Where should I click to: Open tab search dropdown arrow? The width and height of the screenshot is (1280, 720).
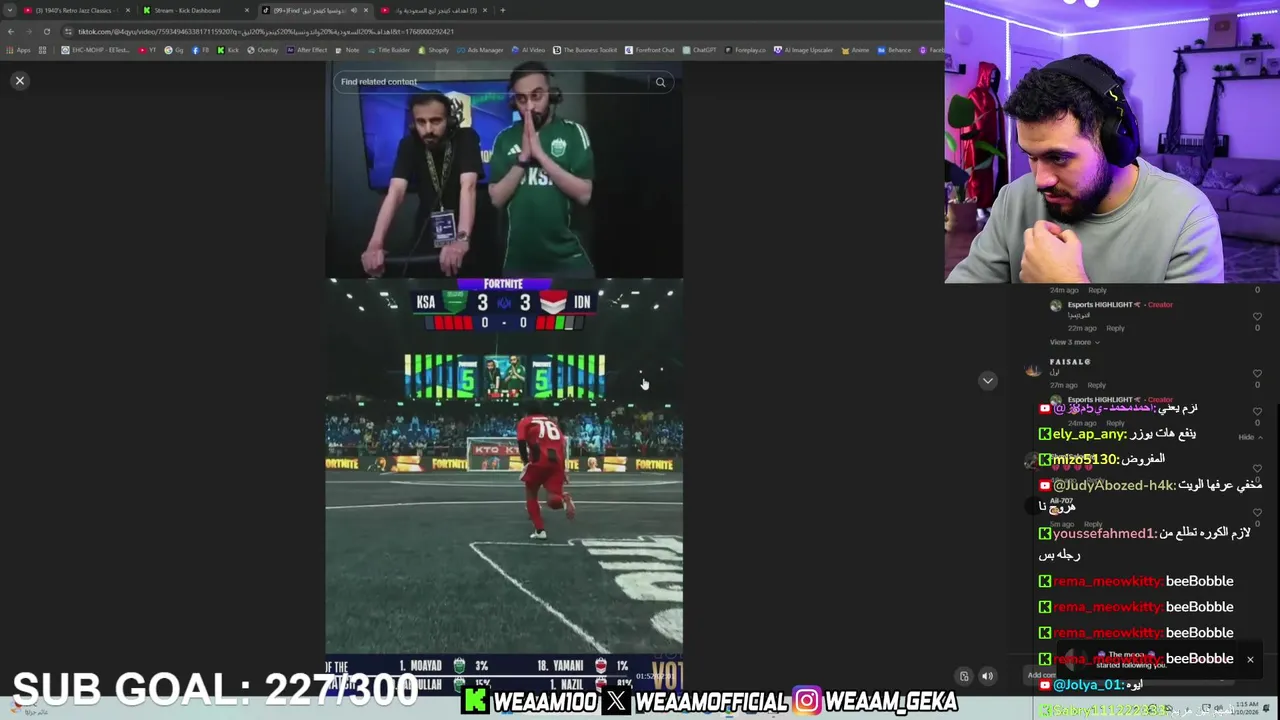click(x=10, y=10)
